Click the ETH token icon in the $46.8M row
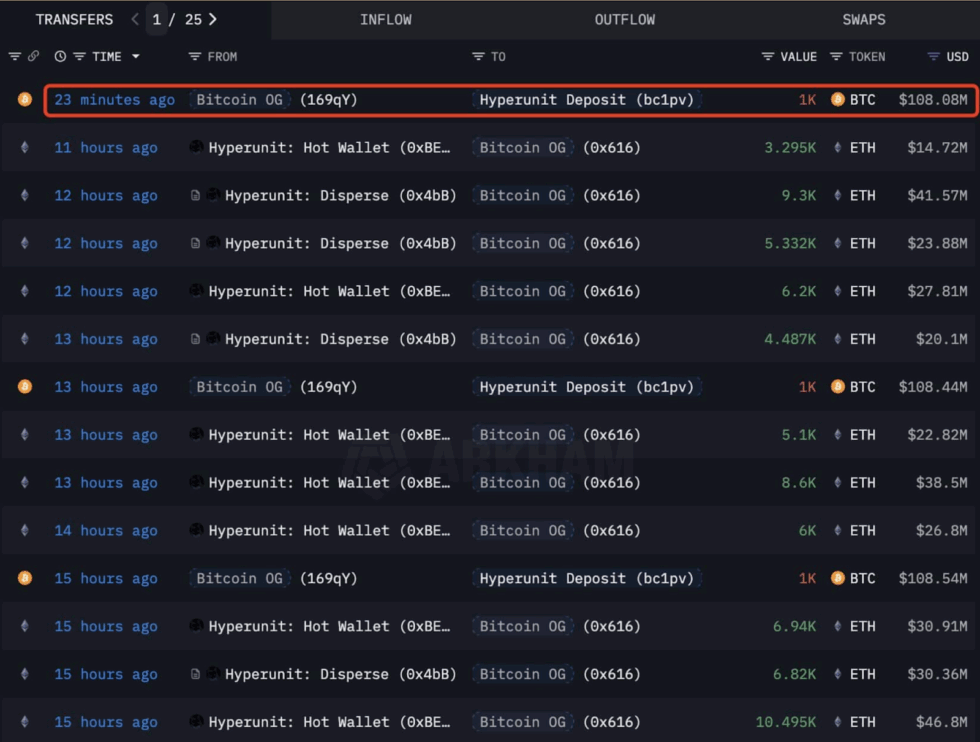The width and height of the screenshot is (980, 742). point(838,721)
